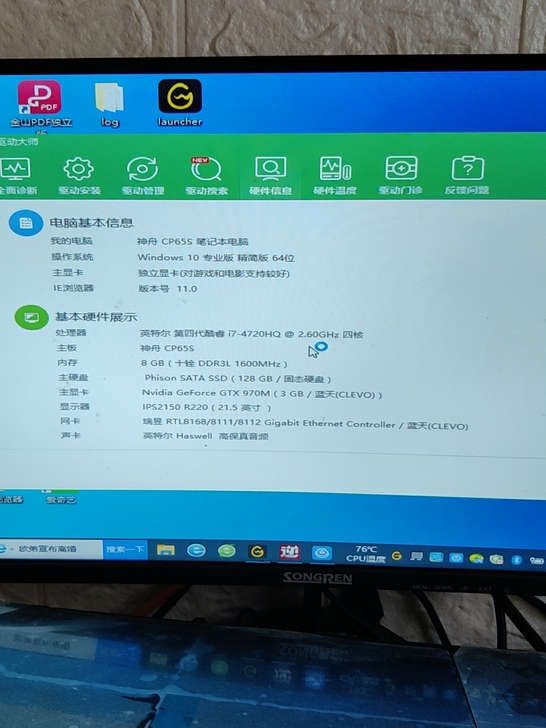Click the IPS2150 R220 21.5 英寸 display text
Image resolution: width=546 pixels, height=728 pixels.
pos(207,408)
